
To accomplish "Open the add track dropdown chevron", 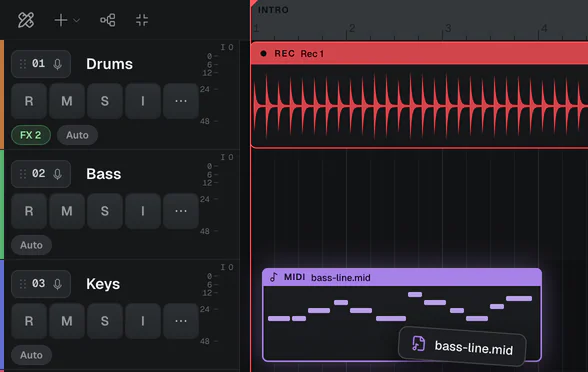I will tap(76, 20).
